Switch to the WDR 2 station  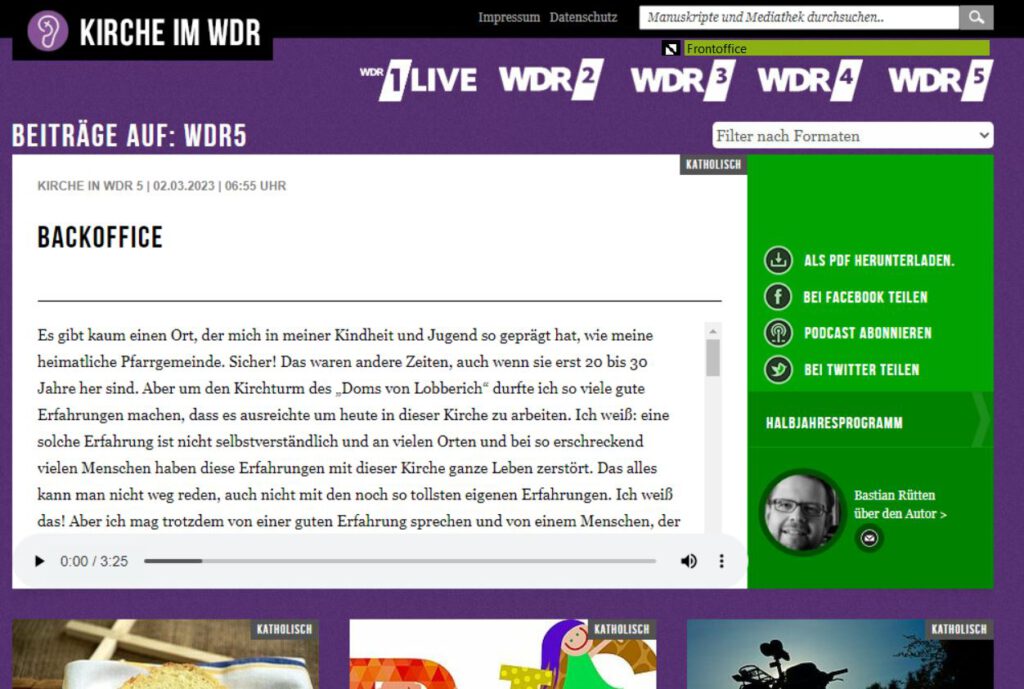tap(551, 80)
